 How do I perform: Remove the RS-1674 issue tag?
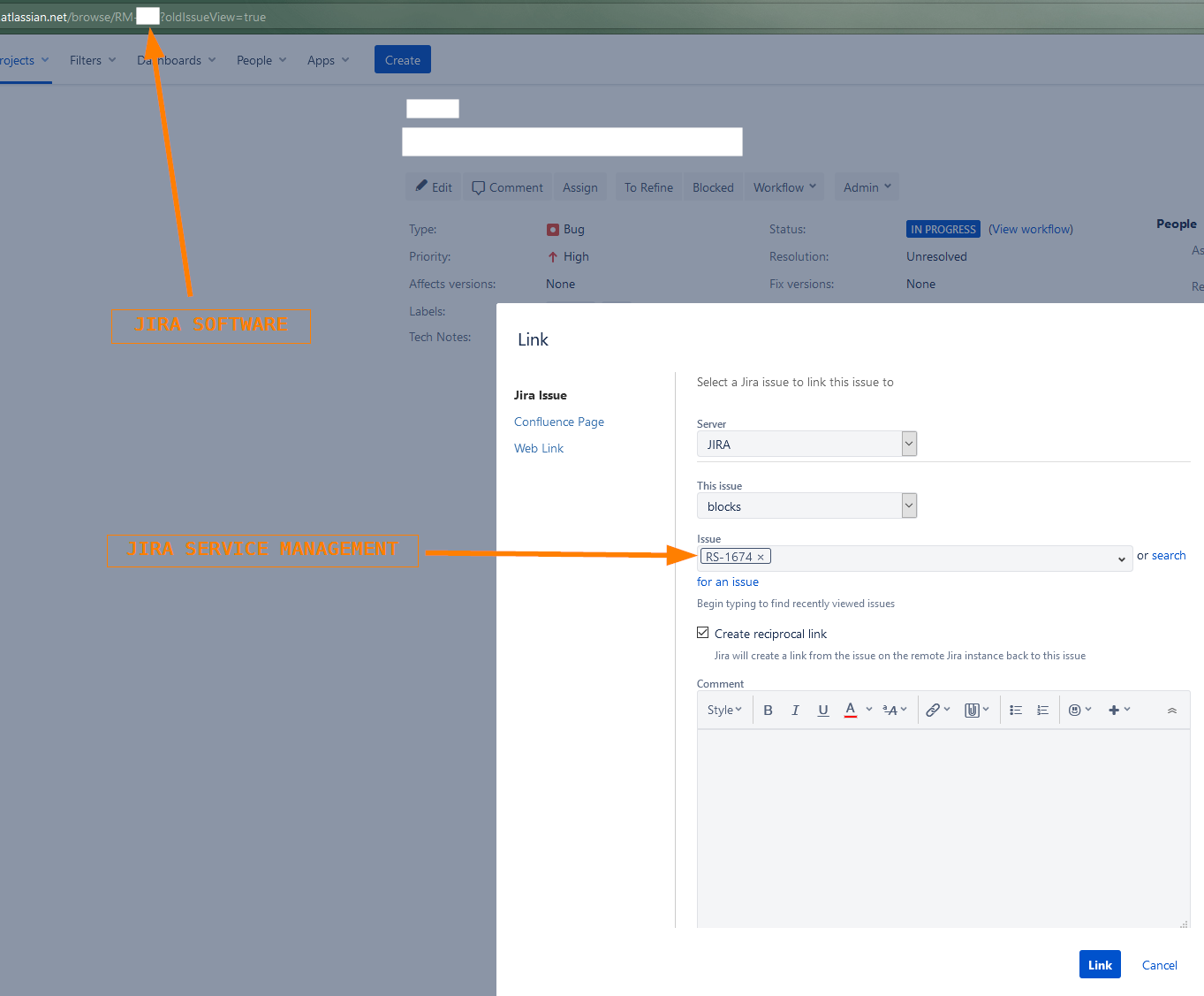coord(761,557)
